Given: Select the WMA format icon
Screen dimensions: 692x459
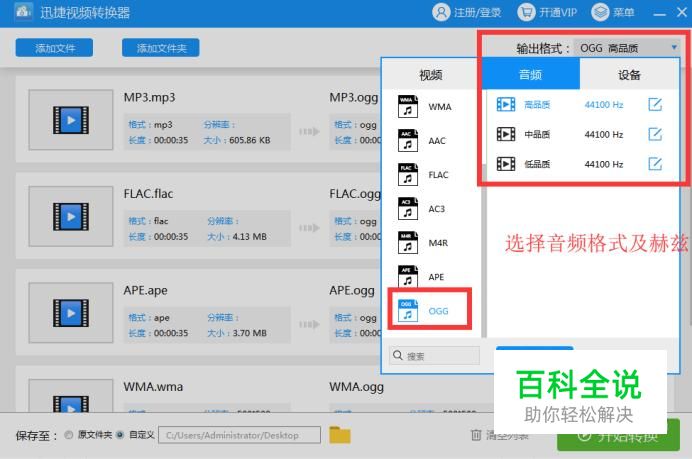Looking at the screenshot, I should pos(408,106).
